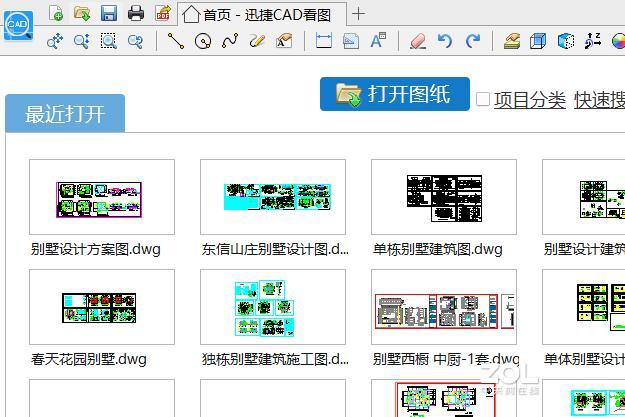
Task: Select the circle drawing tool
Action: point(202,41)
